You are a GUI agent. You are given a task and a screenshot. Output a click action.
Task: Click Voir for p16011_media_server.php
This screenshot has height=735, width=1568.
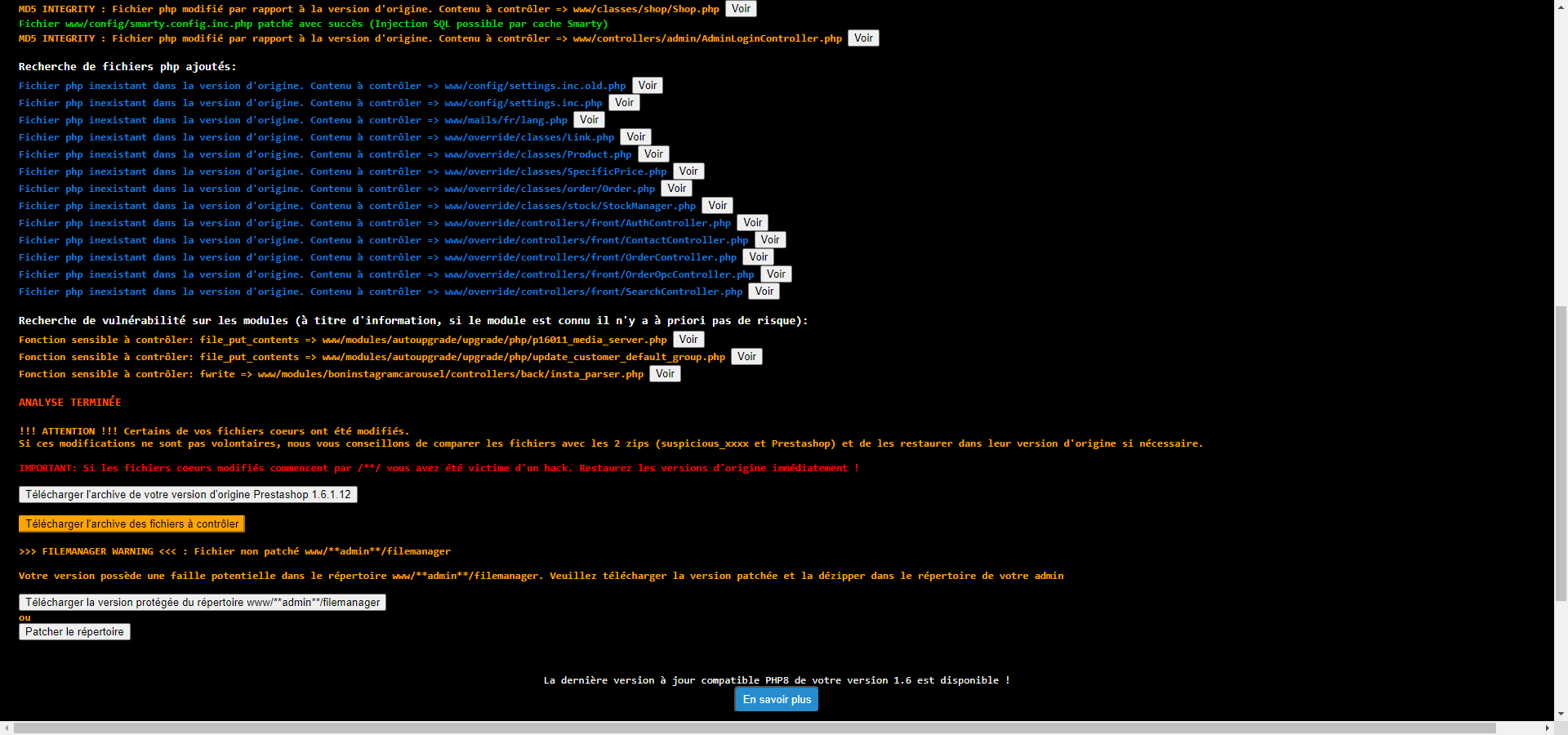[688, 340]
